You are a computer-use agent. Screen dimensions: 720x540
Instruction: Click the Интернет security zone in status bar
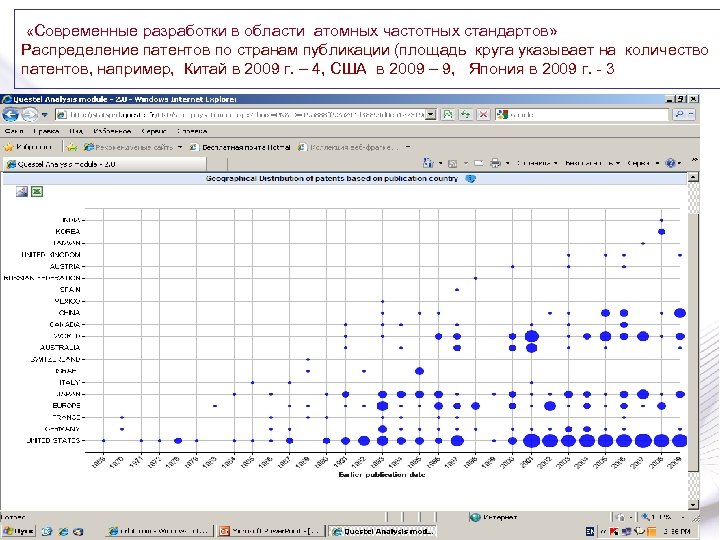coord(493,518)
